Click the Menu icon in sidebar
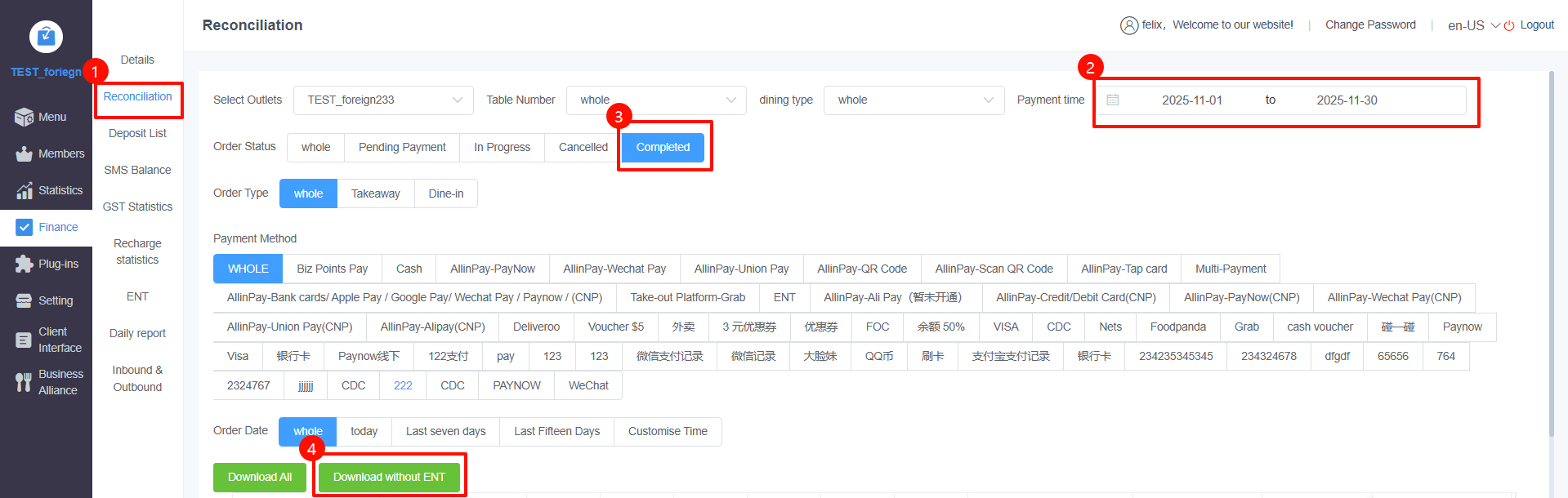 24,118
